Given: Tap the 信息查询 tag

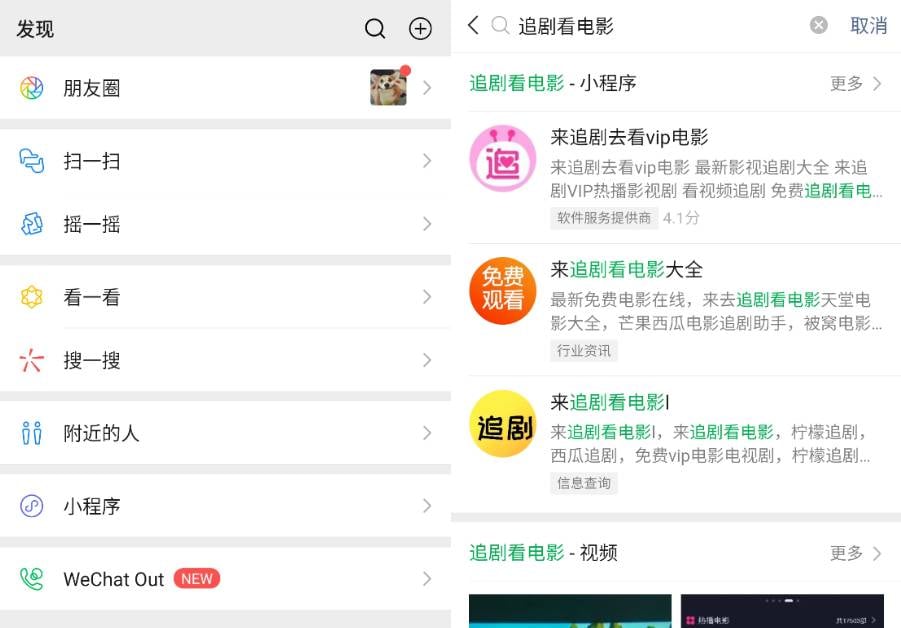Looking at the screenshot, I should [x=584, y=483].
